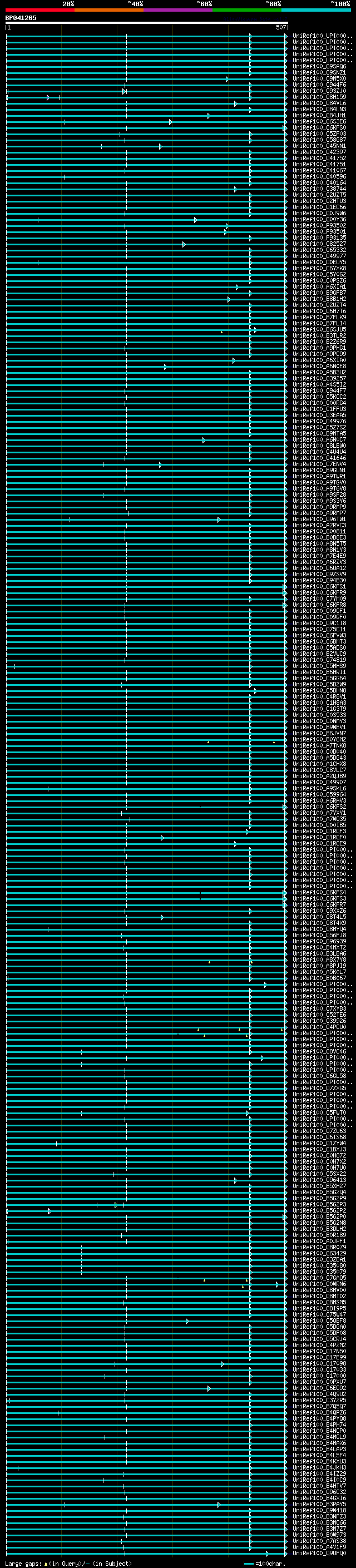Open hit UniRef100_Q9M5X0

319,78
